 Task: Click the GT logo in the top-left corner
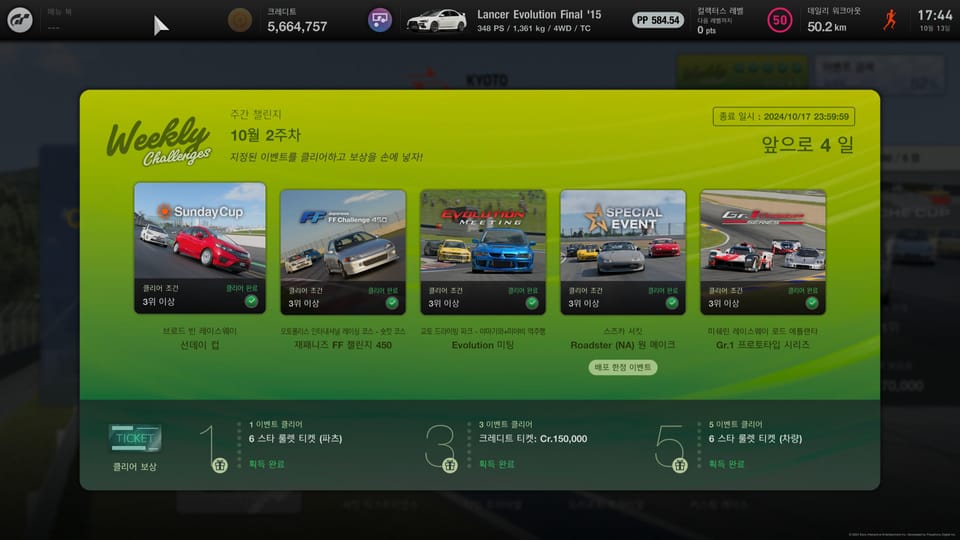coord(20,20)
